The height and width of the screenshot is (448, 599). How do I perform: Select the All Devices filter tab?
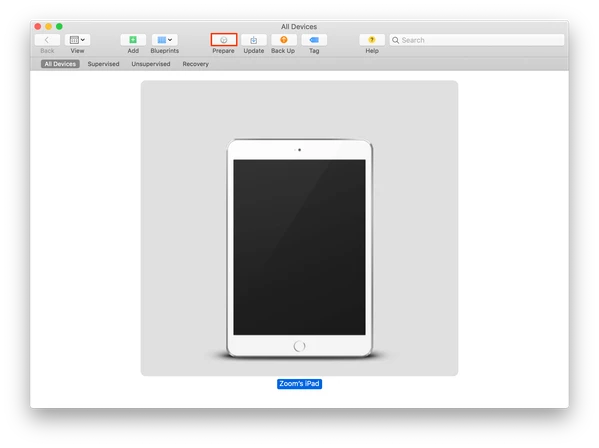60,64
